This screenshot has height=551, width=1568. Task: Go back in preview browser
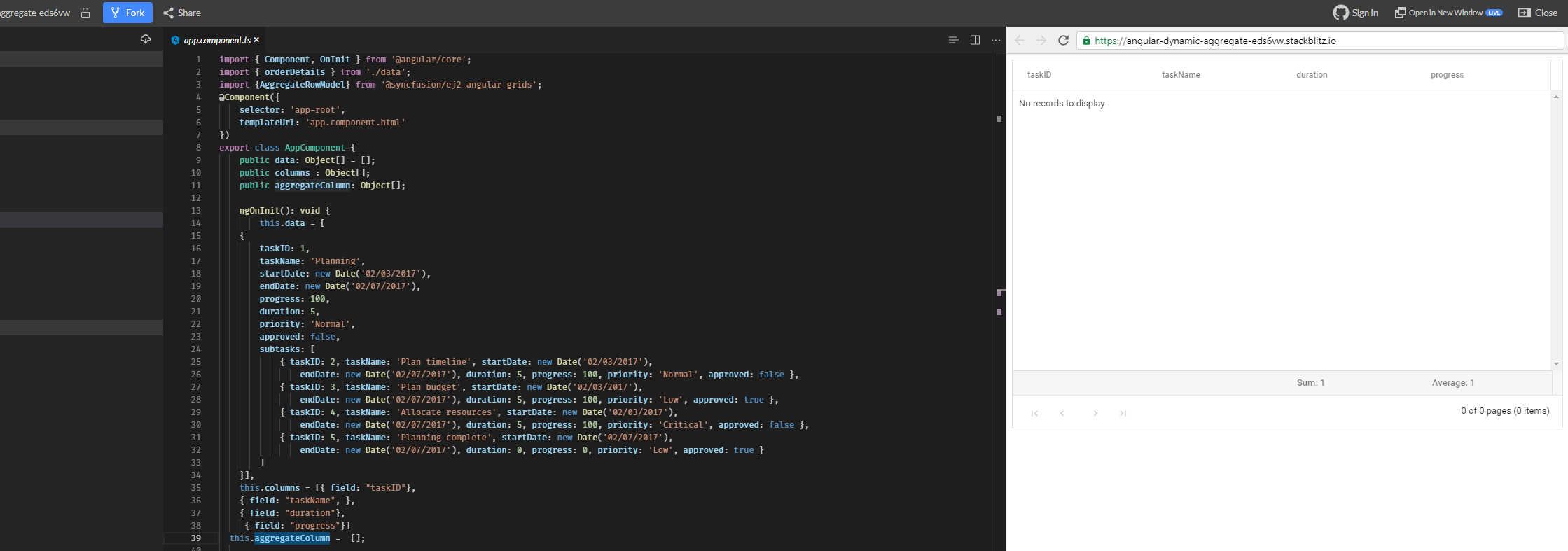tap(1020, 41)
